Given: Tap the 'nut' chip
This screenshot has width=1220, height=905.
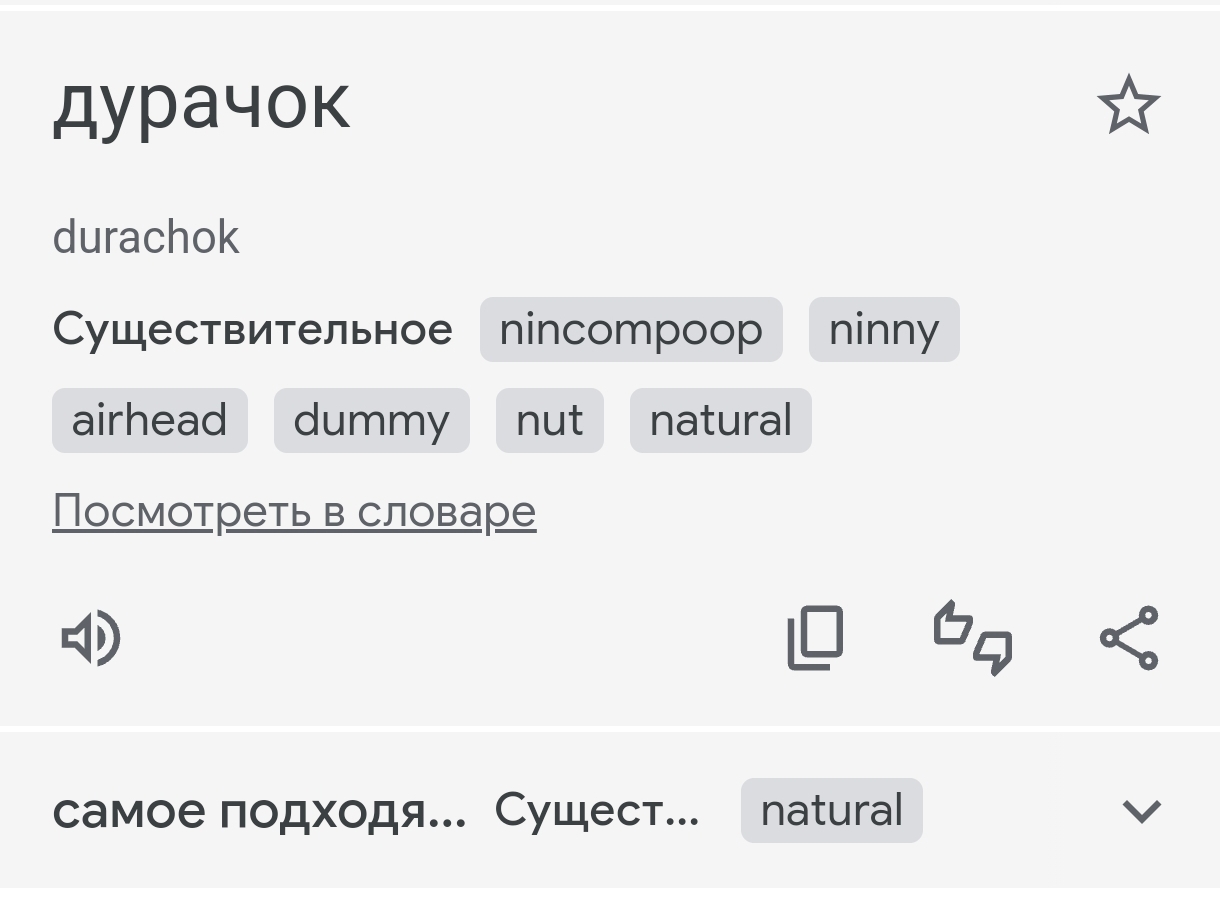Looking at the screenshot, I should 550,420.
